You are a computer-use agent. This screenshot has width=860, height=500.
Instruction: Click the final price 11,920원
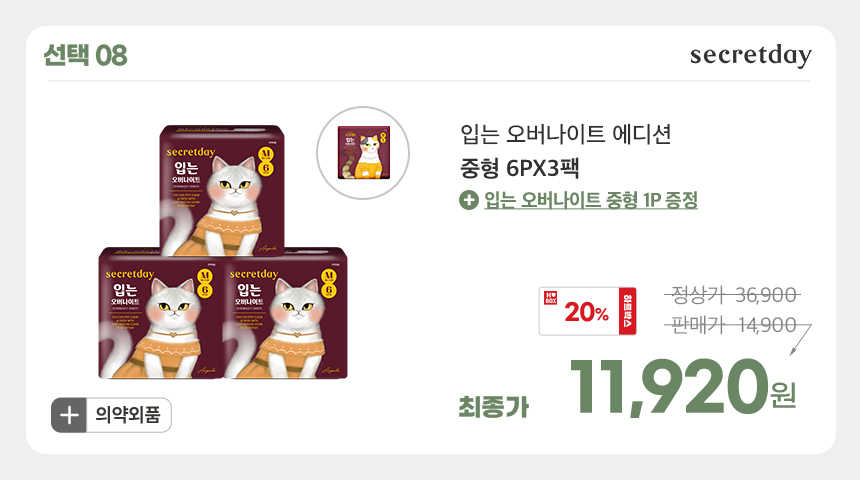pos(683,387)
